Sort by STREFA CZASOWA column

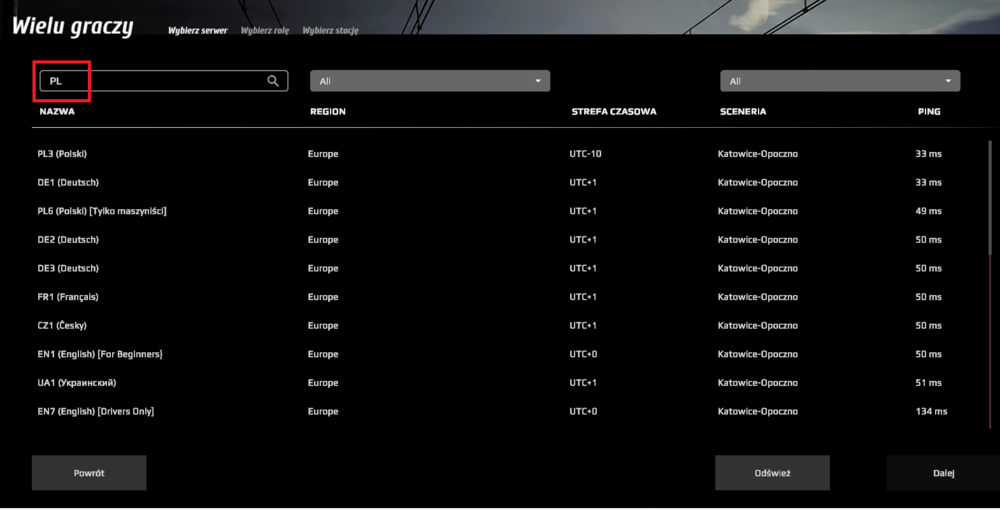pos(614,112)
